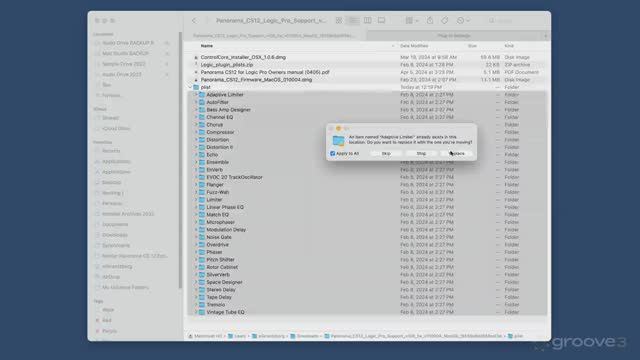
Task: Collapse the plist folder disclosure triangle
Action: [190, 87]
